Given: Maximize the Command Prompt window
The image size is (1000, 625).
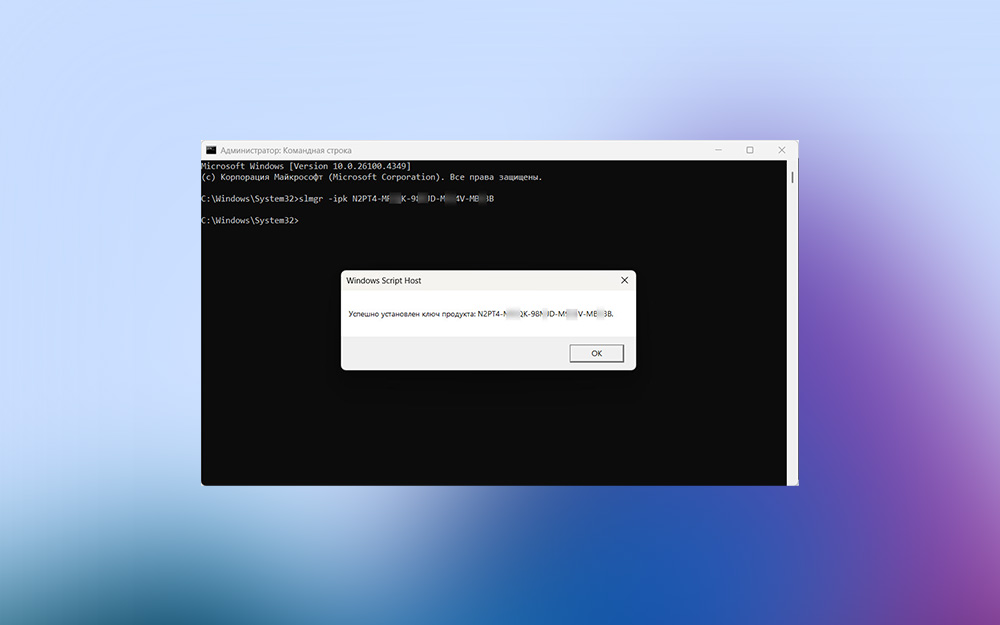Looking at the screenshot, I should point(750,150).
